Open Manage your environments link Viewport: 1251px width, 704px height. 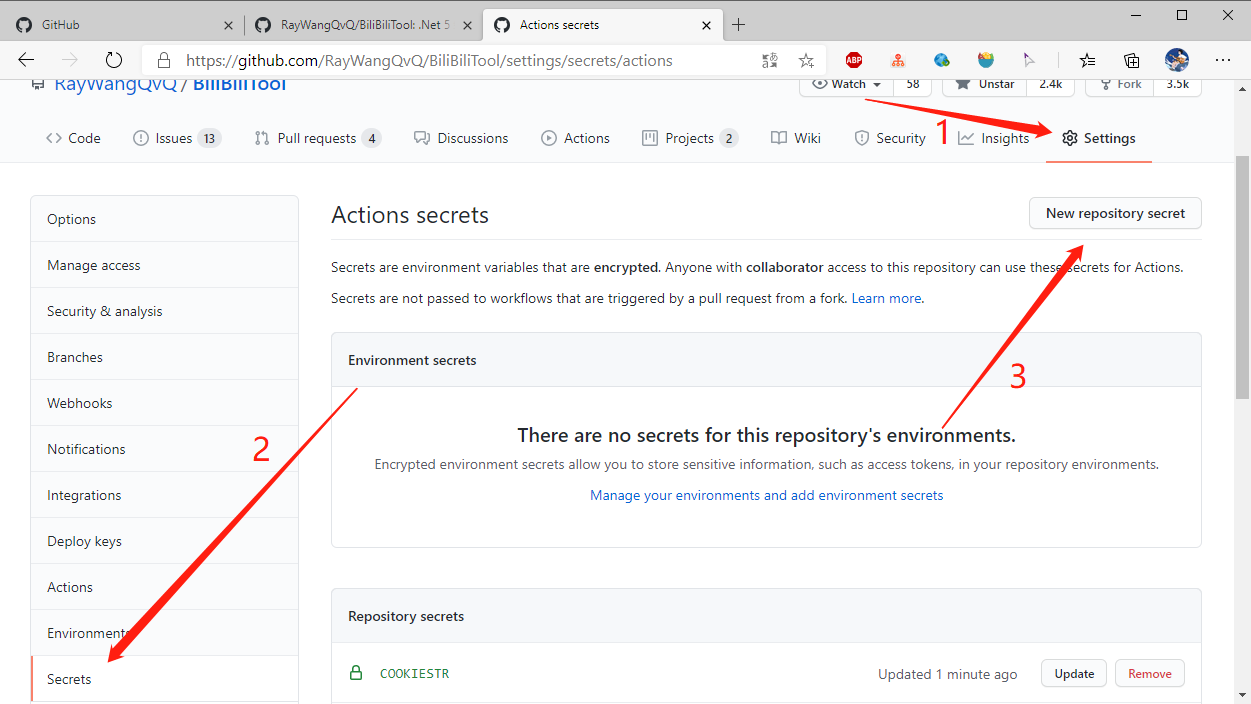(766, 495)
